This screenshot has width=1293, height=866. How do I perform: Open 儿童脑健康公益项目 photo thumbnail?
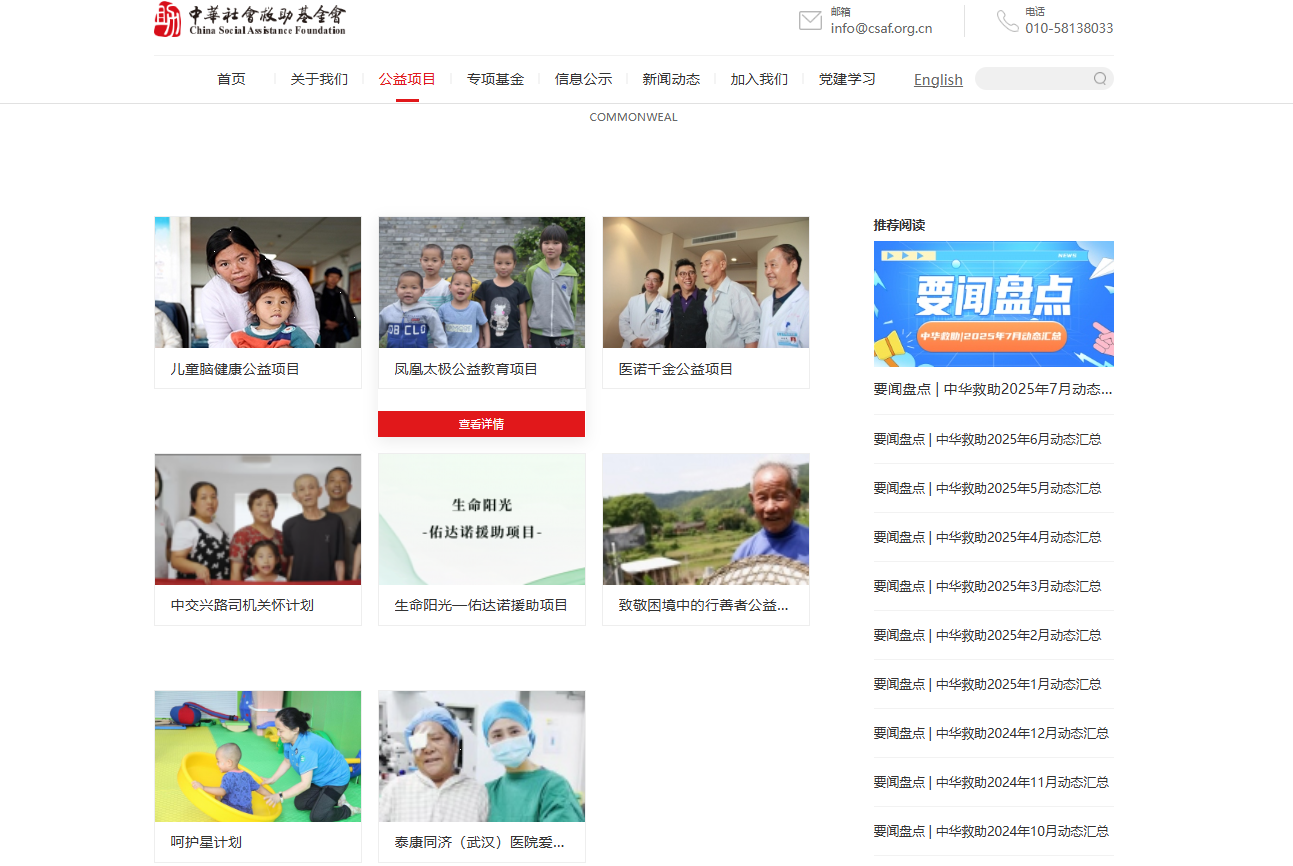click(x=258, y=283)
